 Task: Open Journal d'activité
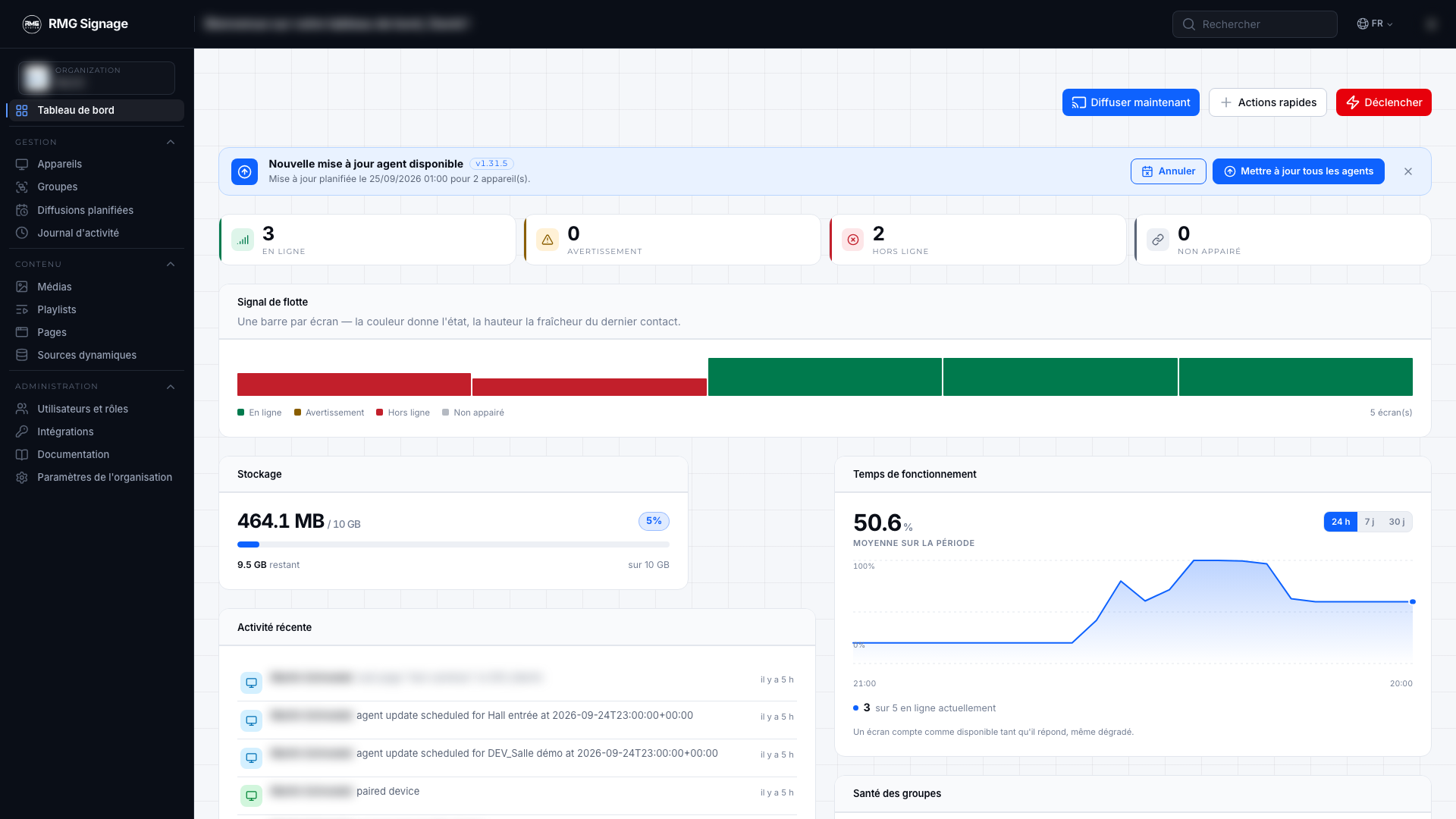(x=96, y=233)
